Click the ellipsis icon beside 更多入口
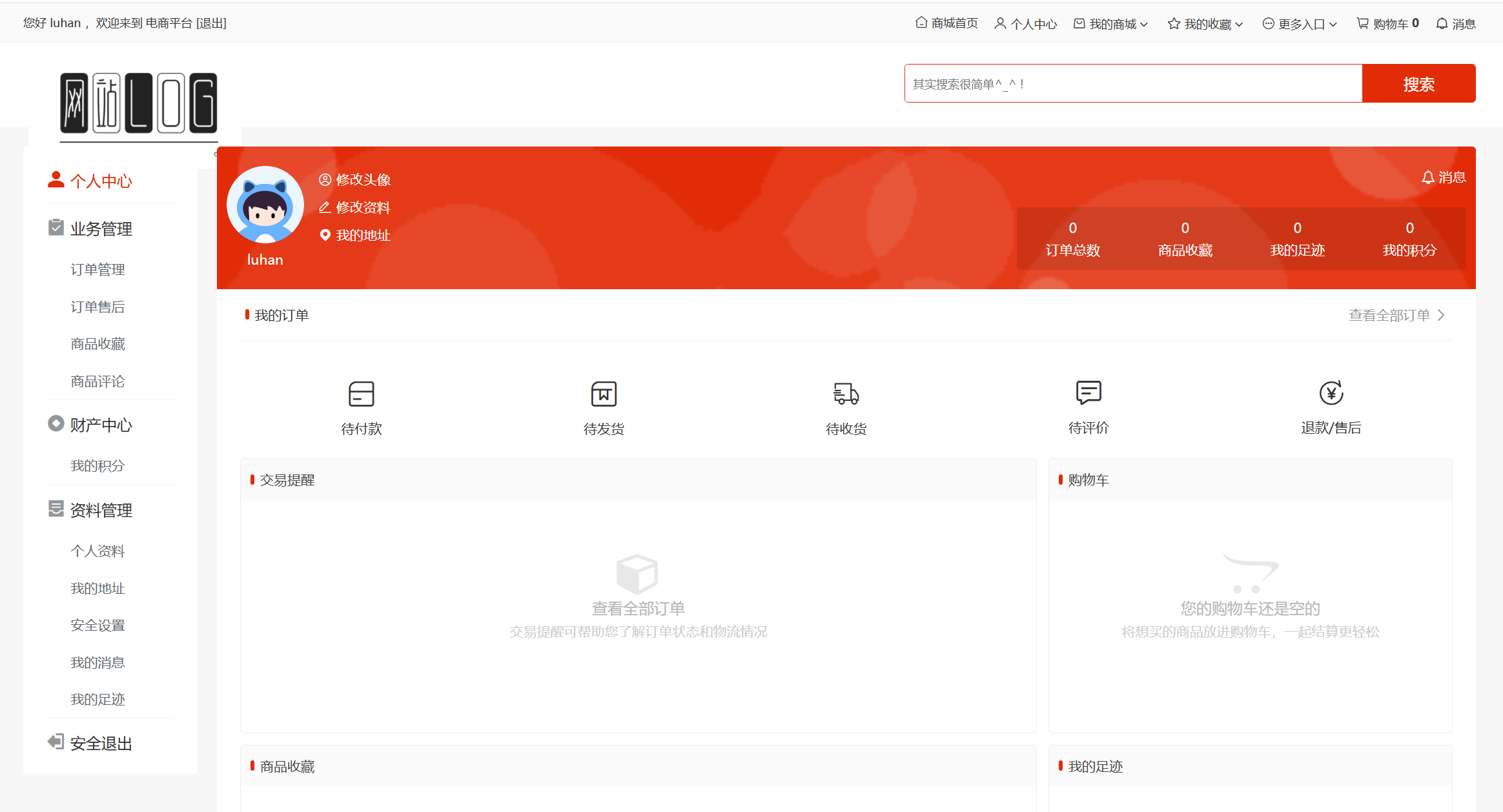1503x812 pixels. (x=1268, y=24)
